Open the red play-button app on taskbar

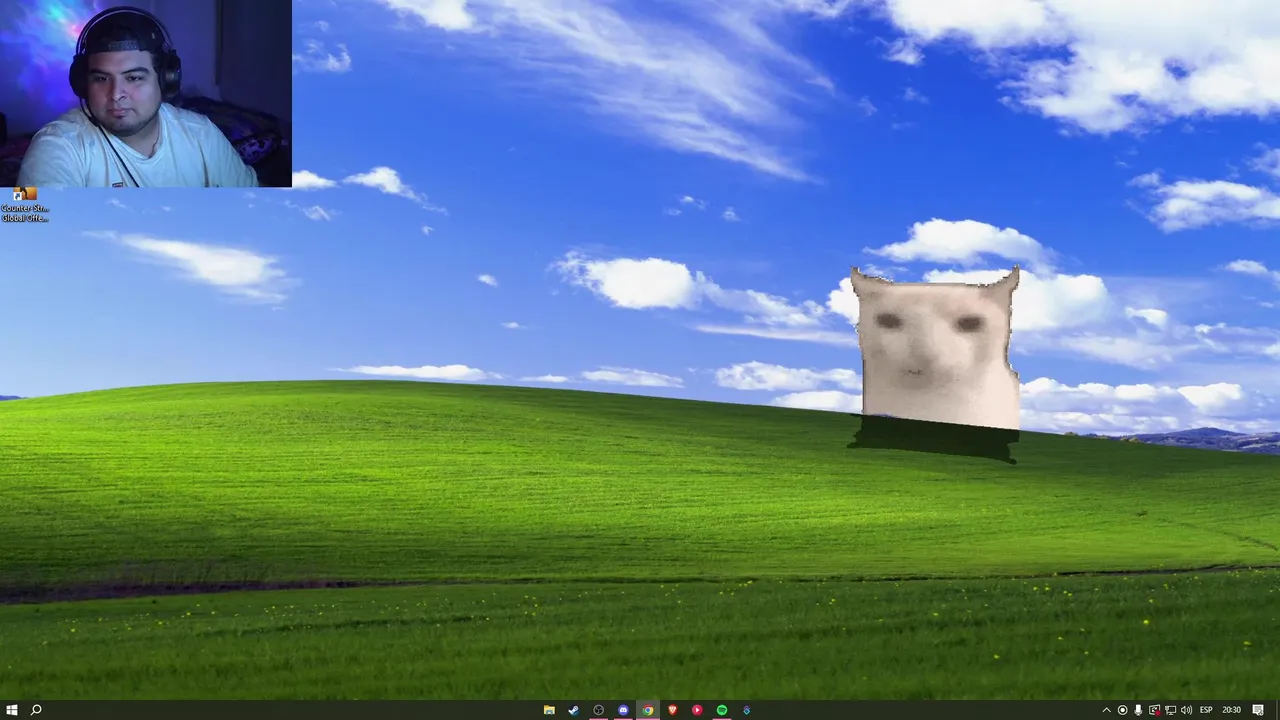coord(697,710)
